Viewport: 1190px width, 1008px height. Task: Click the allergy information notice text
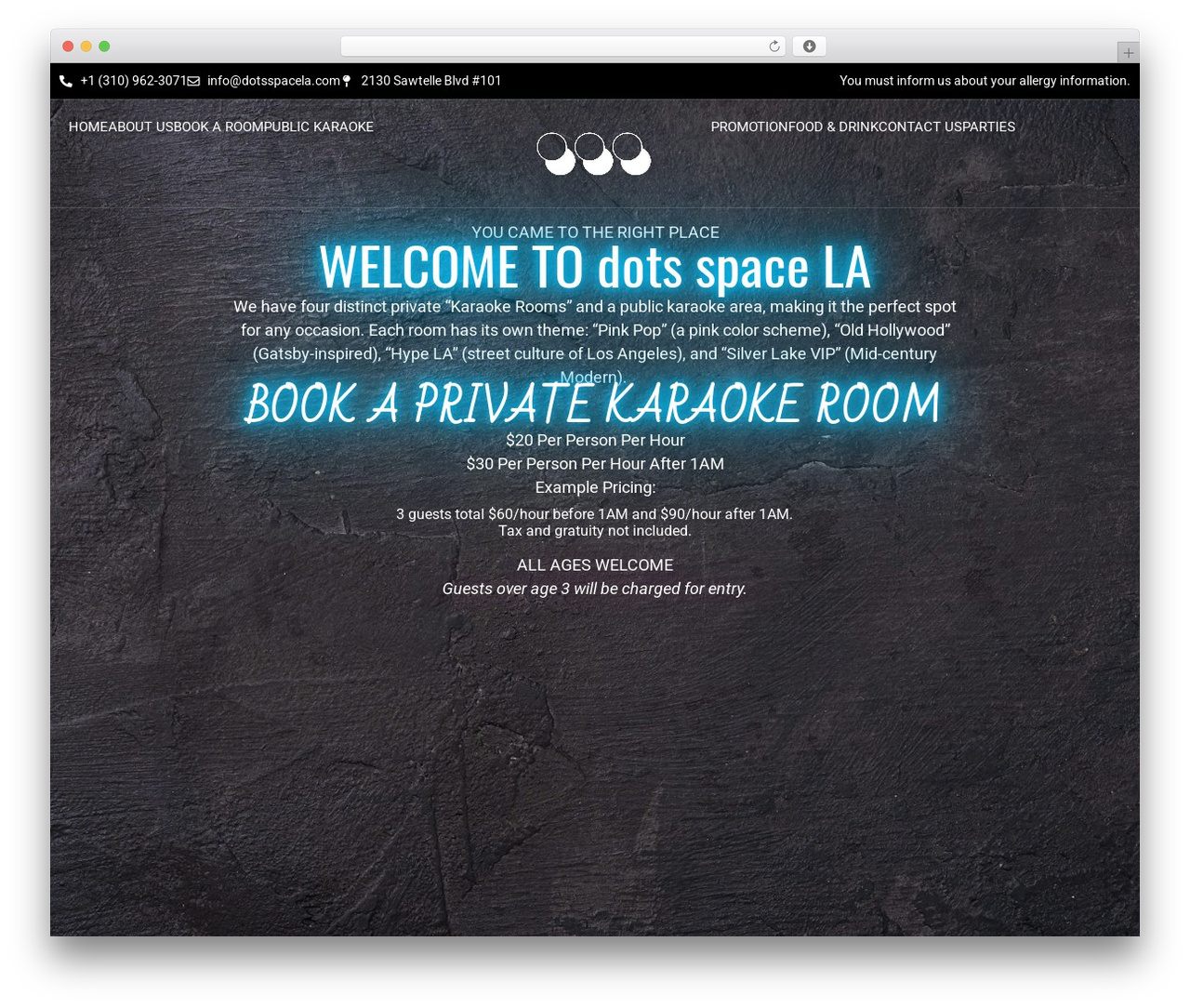pyautogui.click(x=985, y=81)
